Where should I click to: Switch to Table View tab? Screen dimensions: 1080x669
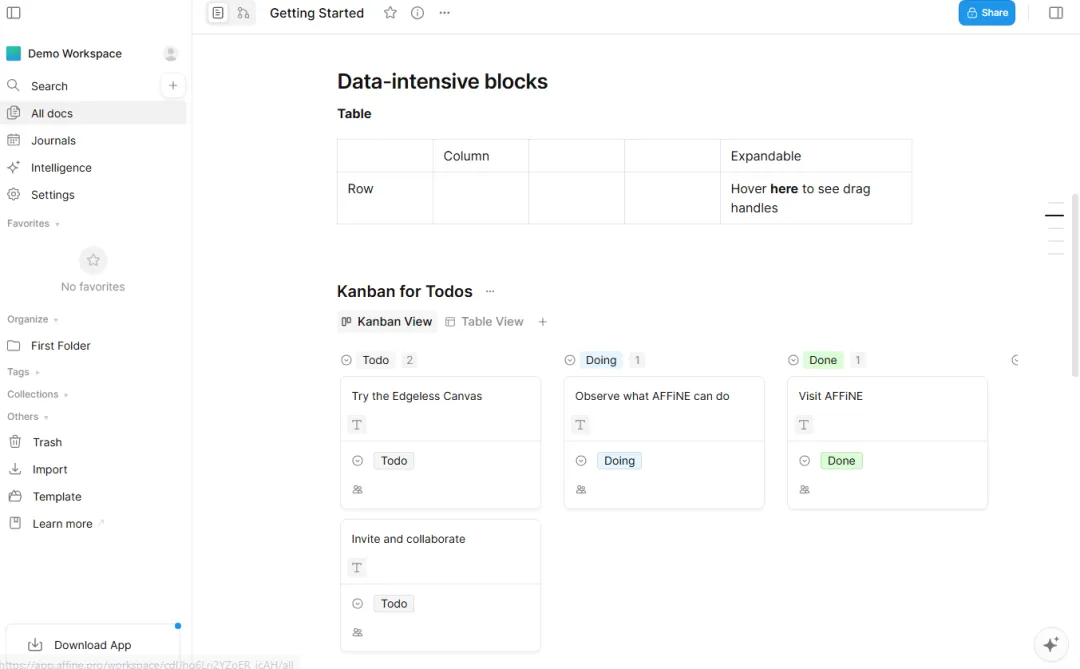coord(484,322)
